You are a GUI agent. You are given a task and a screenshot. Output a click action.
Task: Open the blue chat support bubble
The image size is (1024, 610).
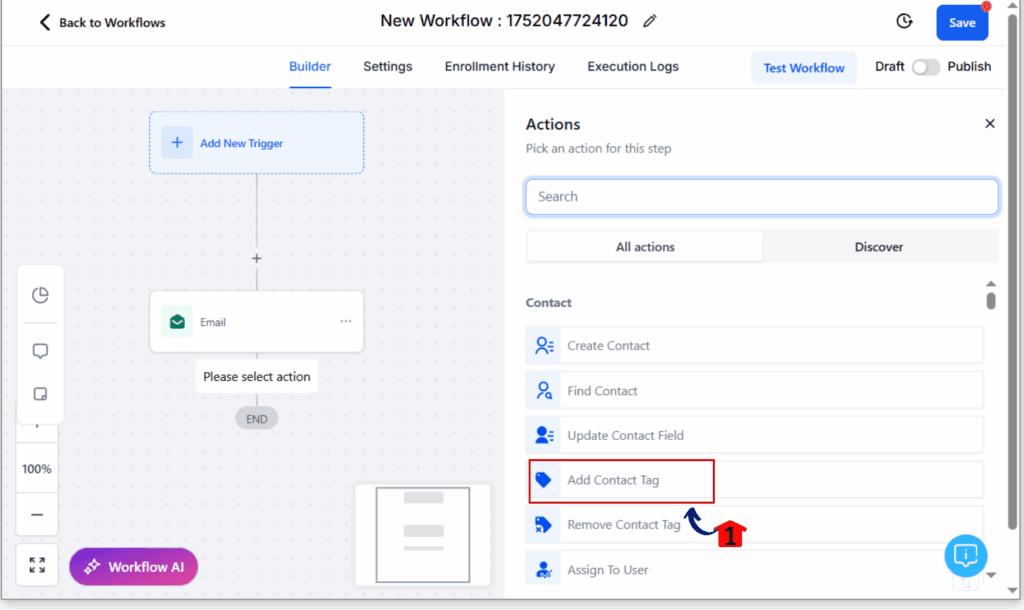965,556
